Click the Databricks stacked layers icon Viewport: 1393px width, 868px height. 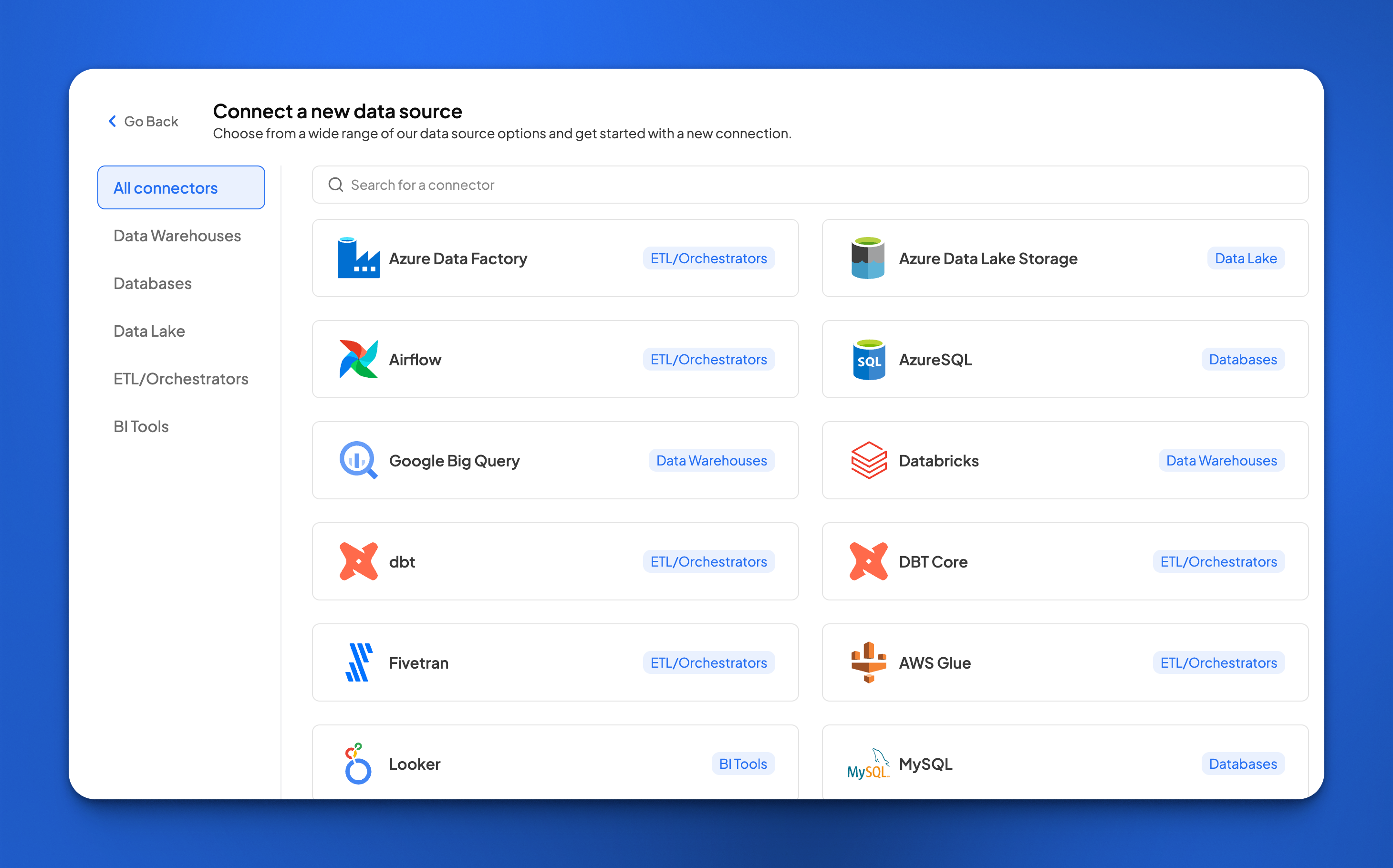868,460
